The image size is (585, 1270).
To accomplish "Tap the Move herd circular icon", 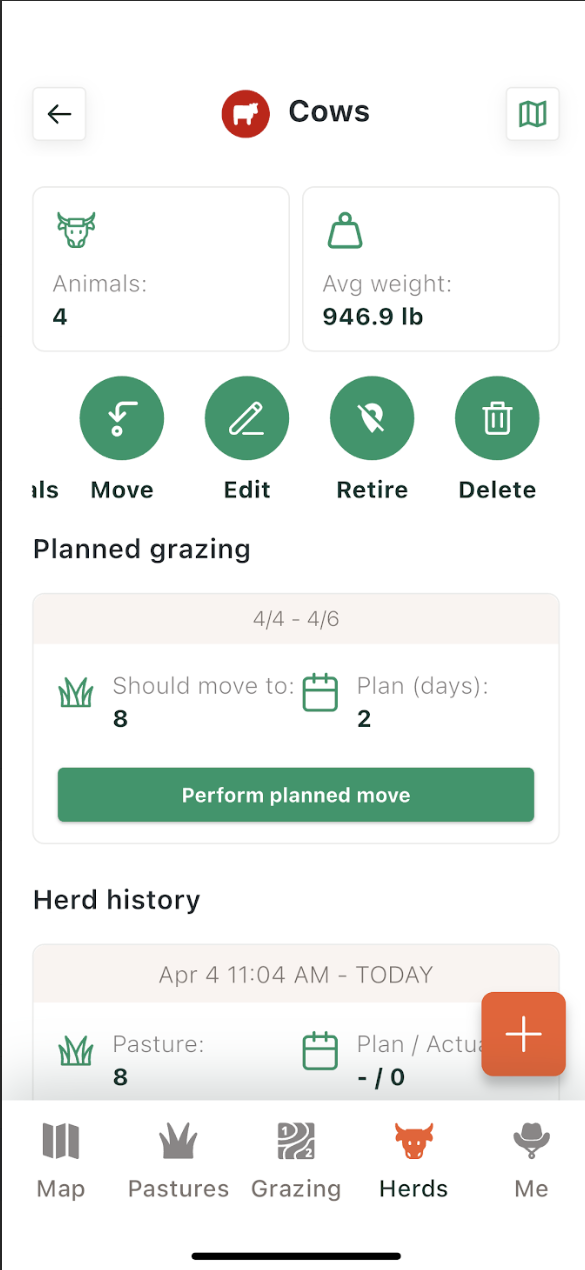I will [122, 419].
